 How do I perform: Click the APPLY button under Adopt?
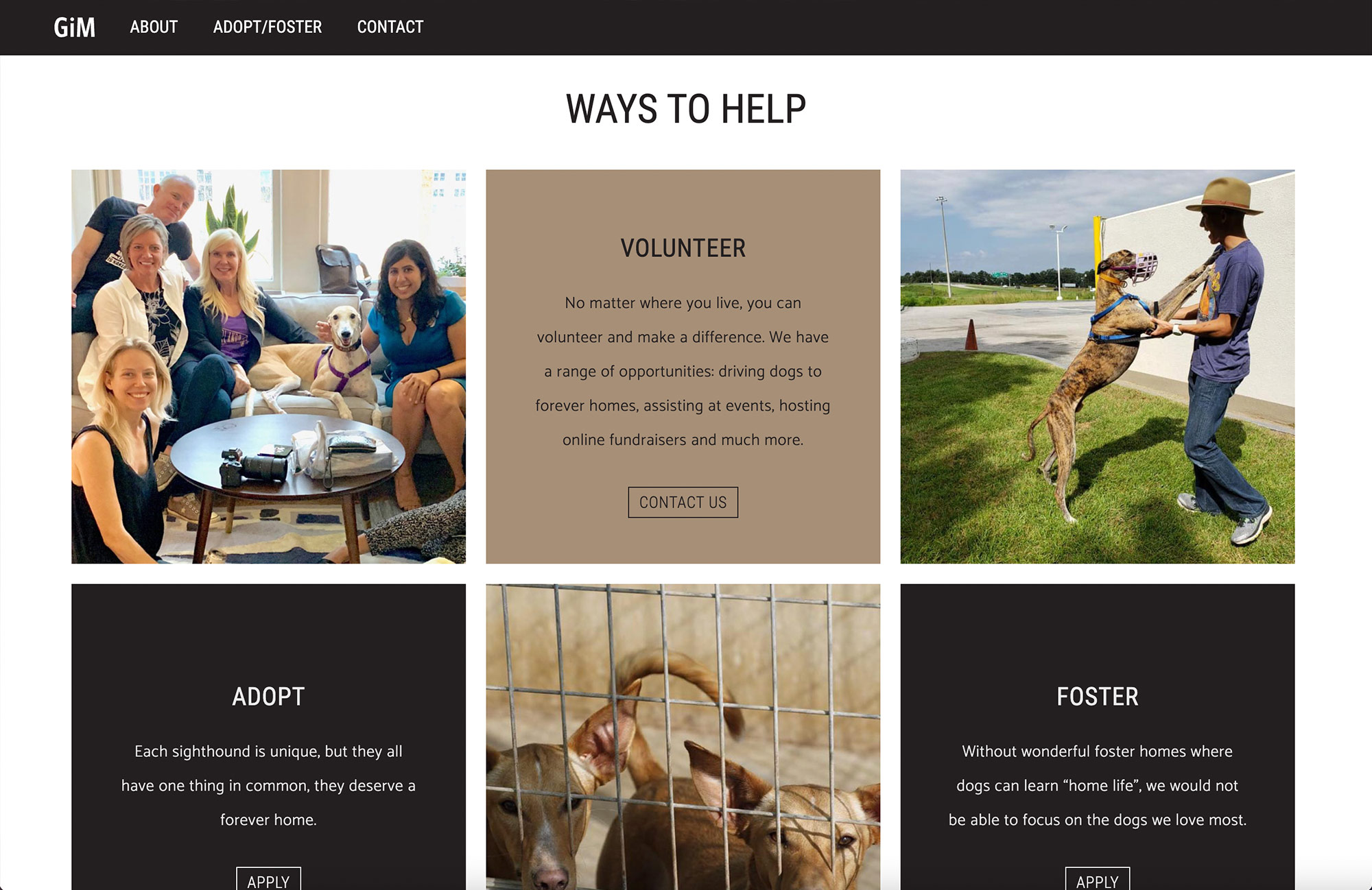[268, 878]
